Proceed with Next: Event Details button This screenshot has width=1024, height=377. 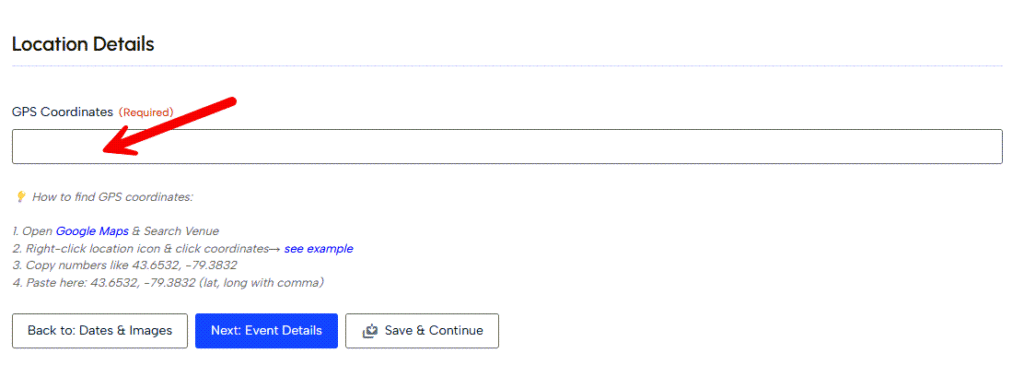(x=266, y=331)
